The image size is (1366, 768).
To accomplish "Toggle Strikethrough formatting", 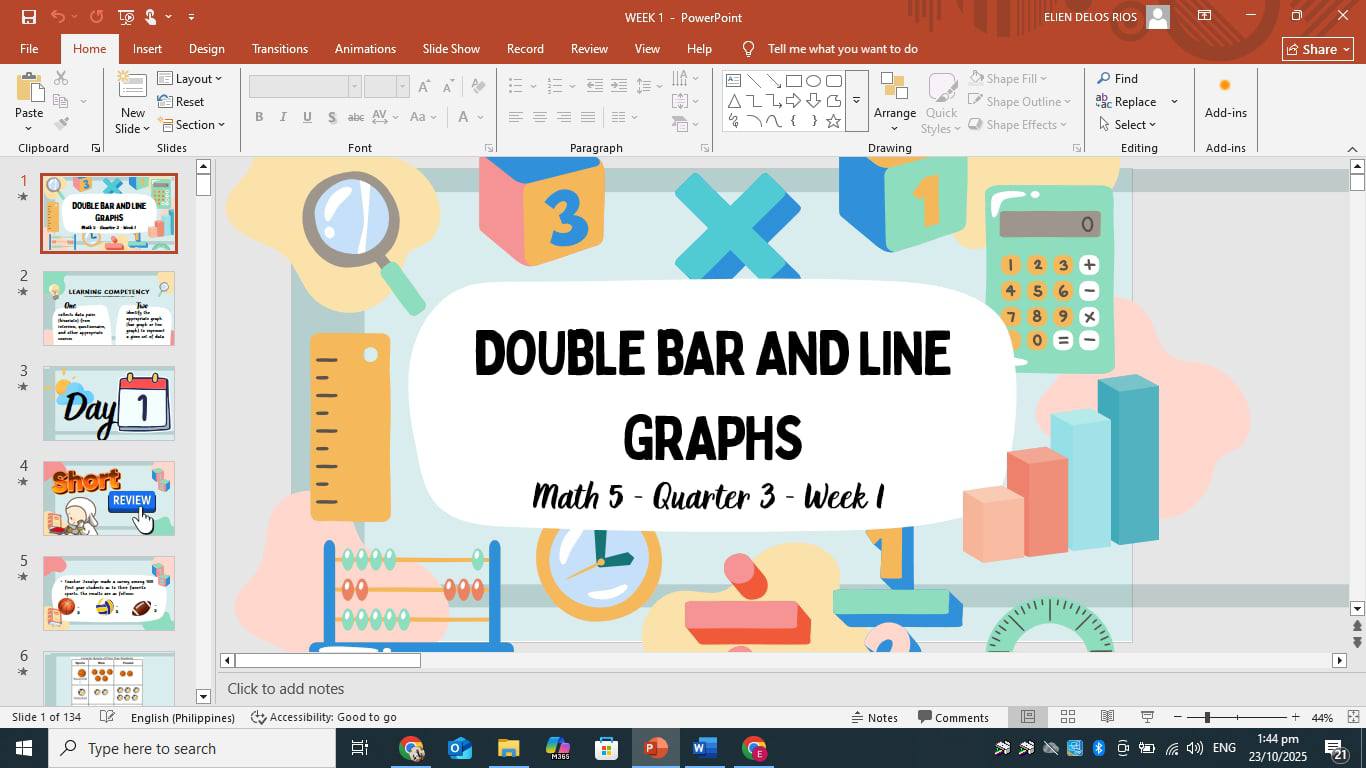I will coord(356,117).
